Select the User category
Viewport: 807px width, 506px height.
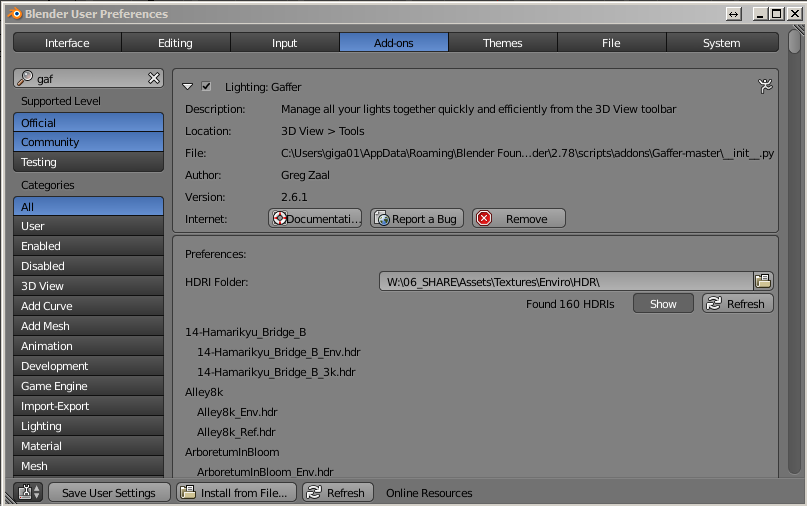[x=89, y=226]
